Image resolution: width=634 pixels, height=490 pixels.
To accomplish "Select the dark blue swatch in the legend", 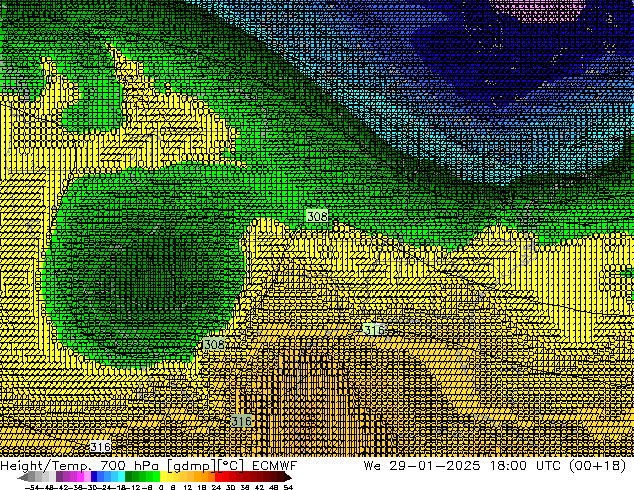I will pos(94,476).
